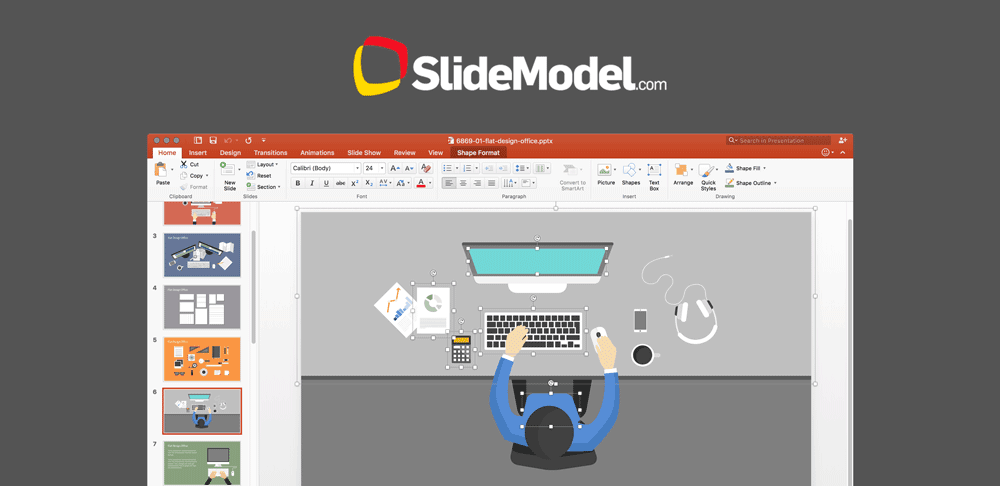The height and width of the screenshot is (486, 1000).
Task: Cut selection with the scissors icon
Action: pos(184,165)
